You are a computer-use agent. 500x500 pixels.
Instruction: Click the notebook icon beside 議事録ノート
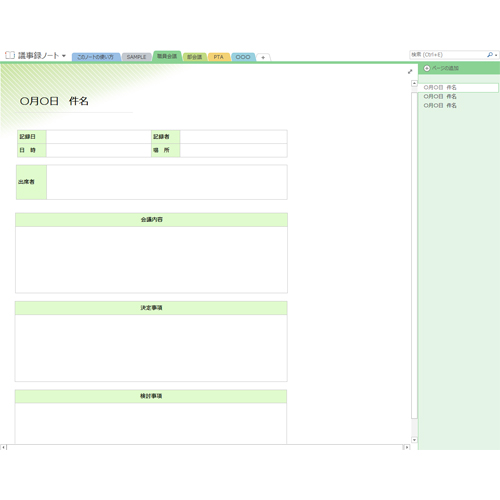point(10,55)
